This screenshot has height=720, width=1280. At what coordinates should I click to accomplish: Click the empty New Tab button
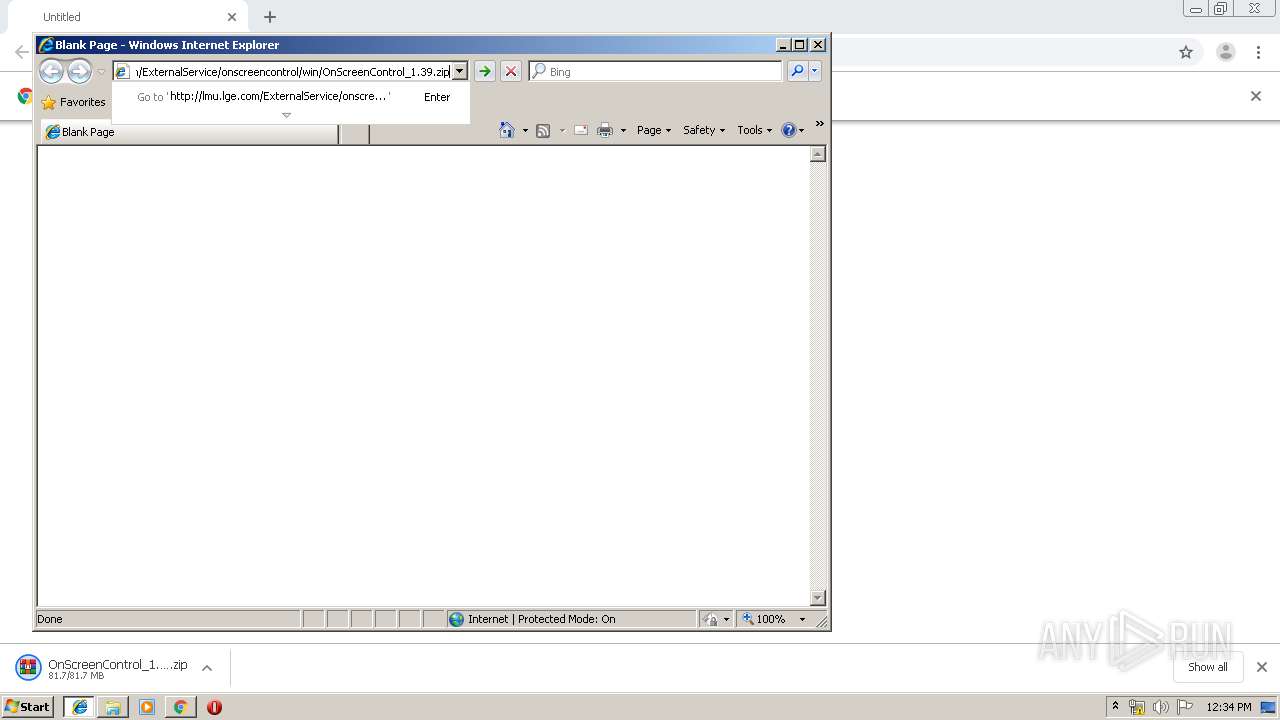point(354,133)
